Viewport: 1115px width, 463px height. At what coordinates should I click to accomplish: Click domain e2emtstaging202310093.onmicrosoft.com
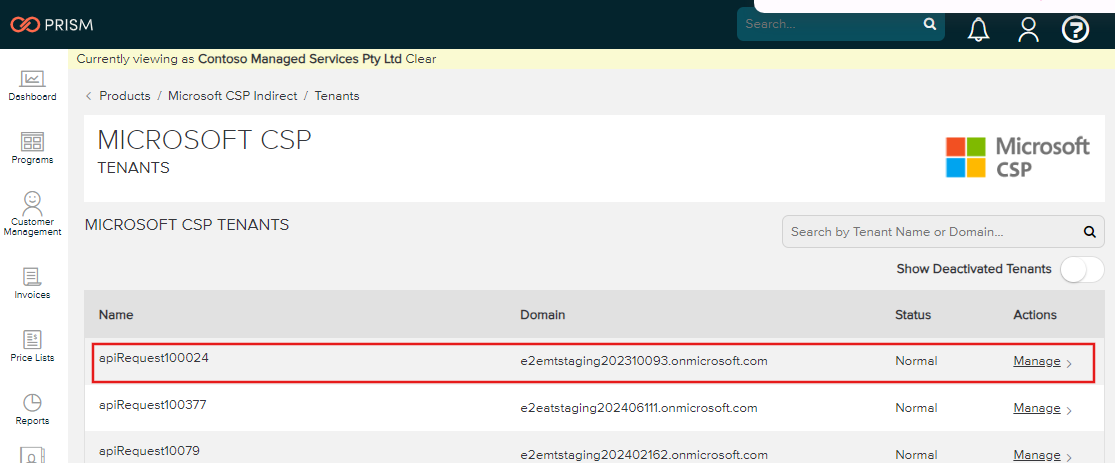click(644, 361)
